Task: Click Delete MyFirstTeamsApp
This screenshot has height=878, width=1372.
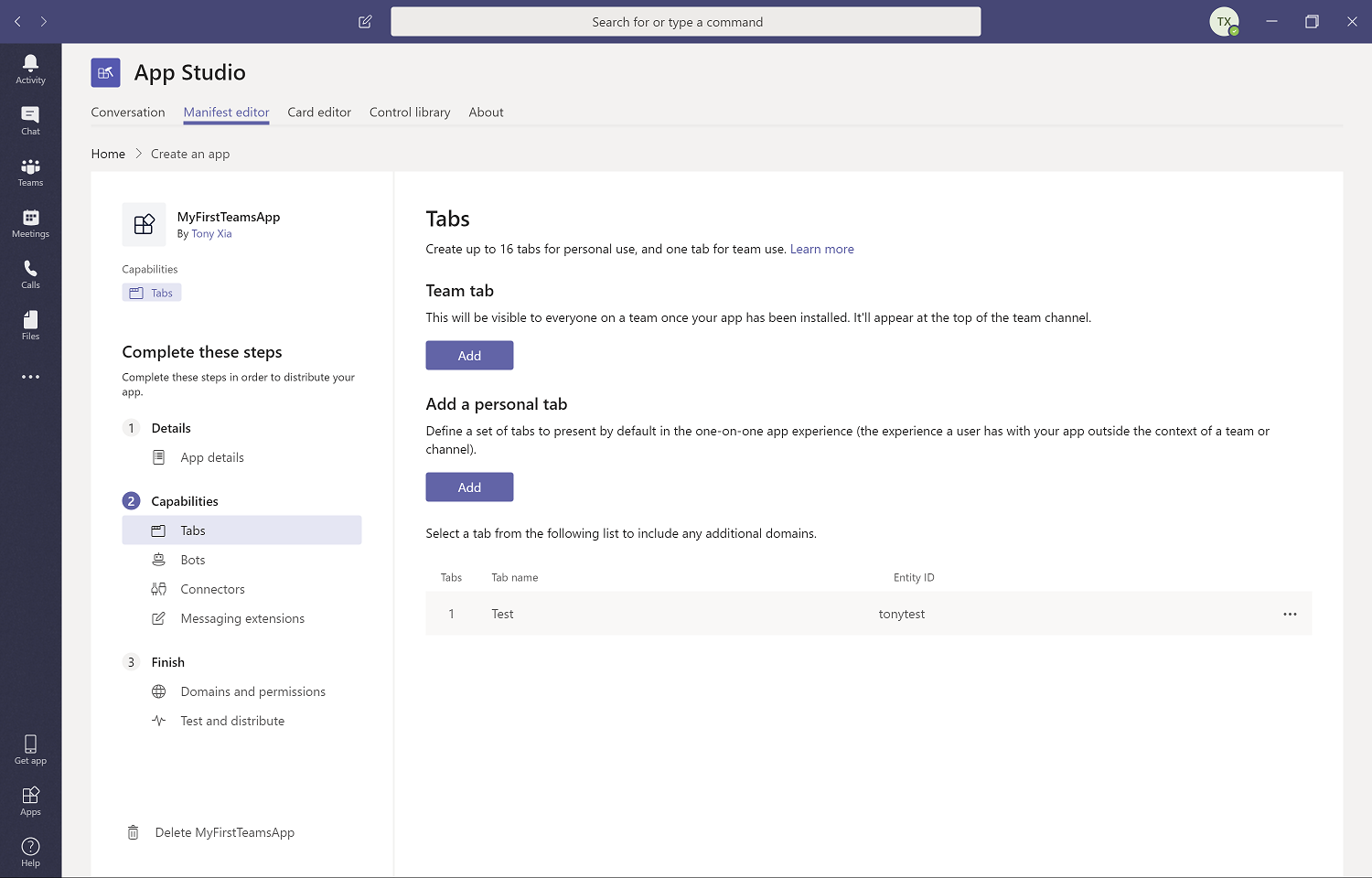Action: pos(225,832)
